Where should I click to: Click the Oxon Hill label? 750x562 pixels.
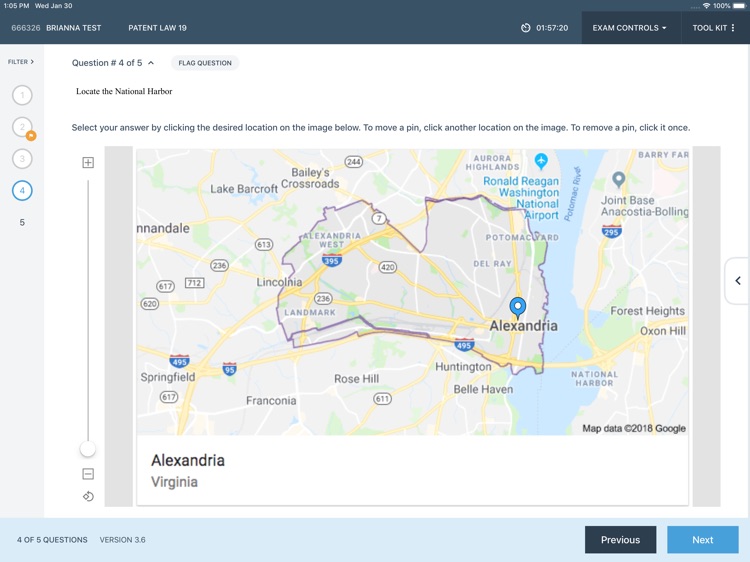click(663, 331)
